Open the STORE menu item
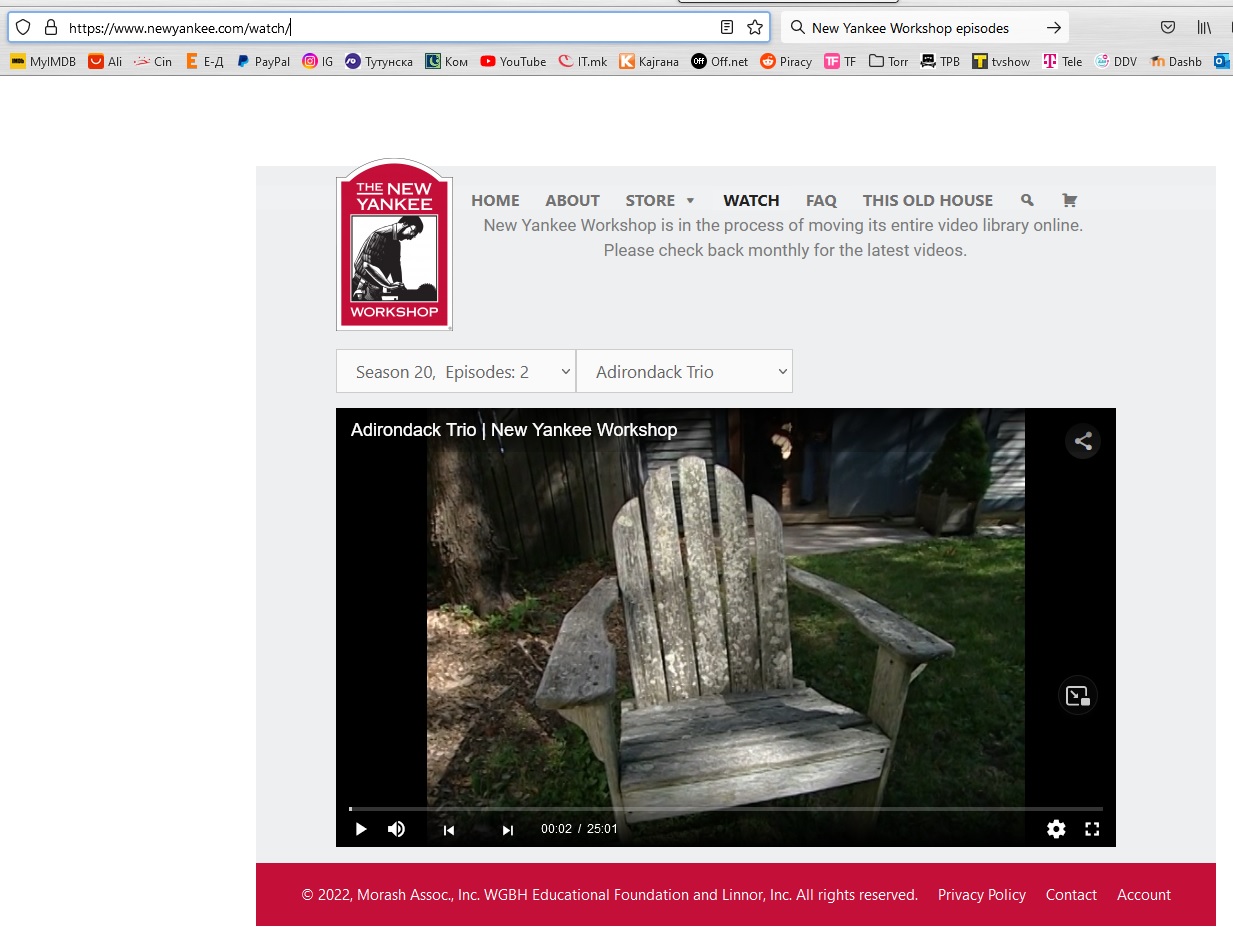Viewport: 1233px width, 942px height. (650, 200)
